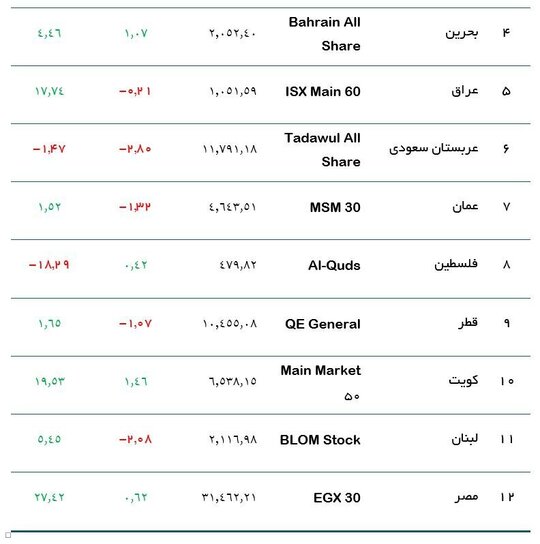540x544 pixels.
Task: Click the Bahrain All Share index name
Action: point(324,34)
